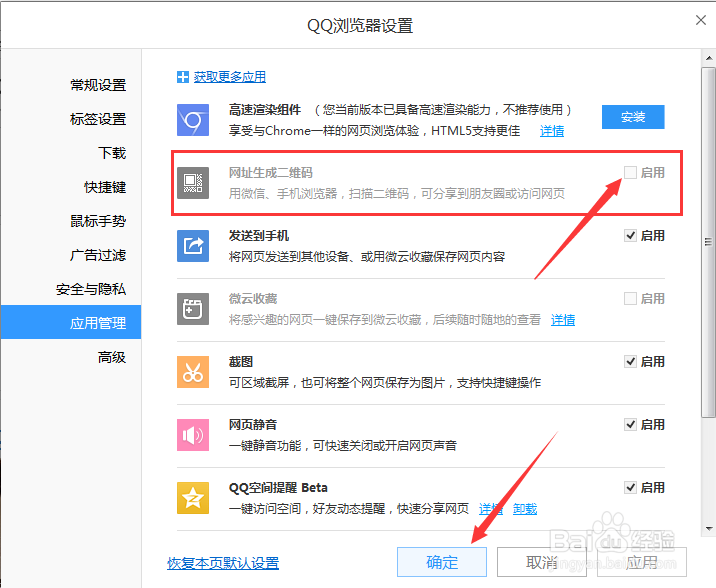Click the 发送到手机 share icon
The height and width of the screenshot is (588, 716).
click(x=193, y=246)
